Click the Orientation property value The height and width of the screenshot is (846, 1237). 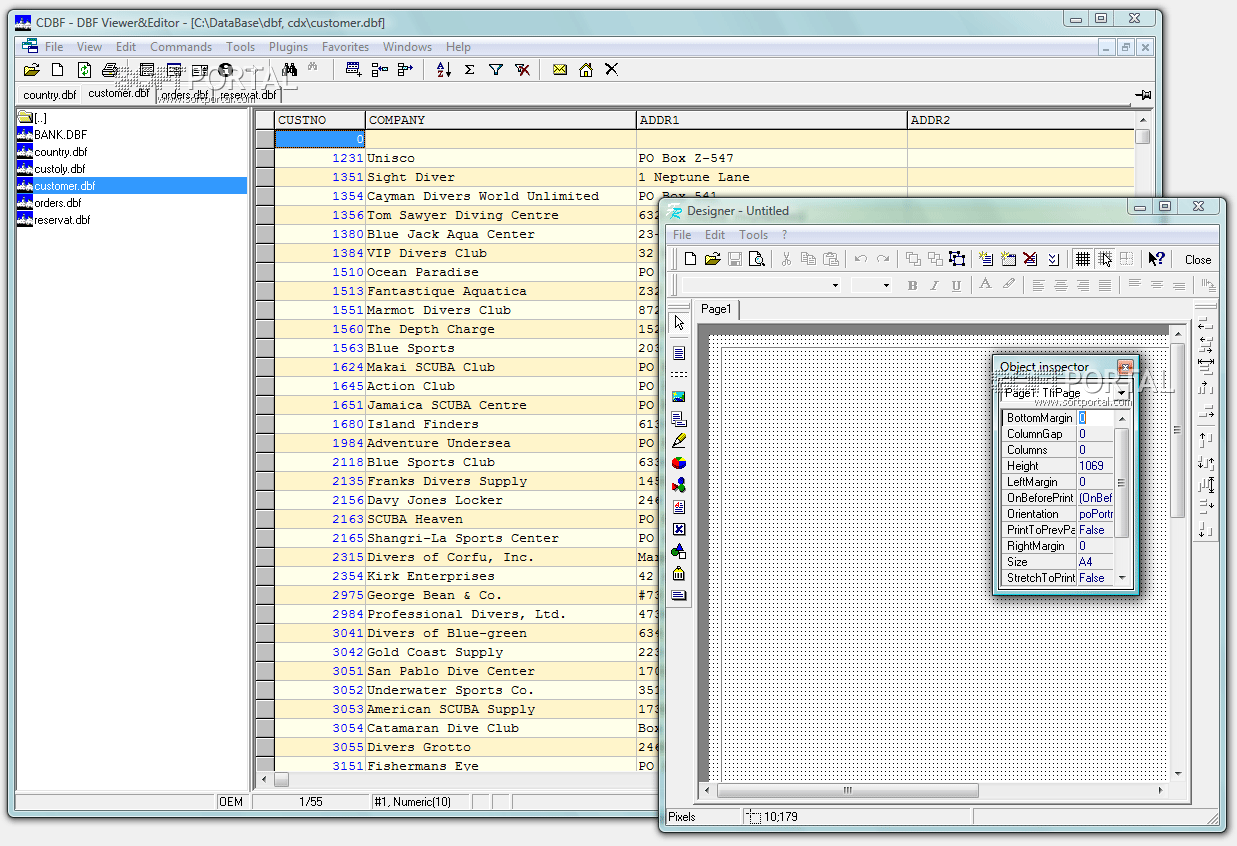click(1095, 514)
